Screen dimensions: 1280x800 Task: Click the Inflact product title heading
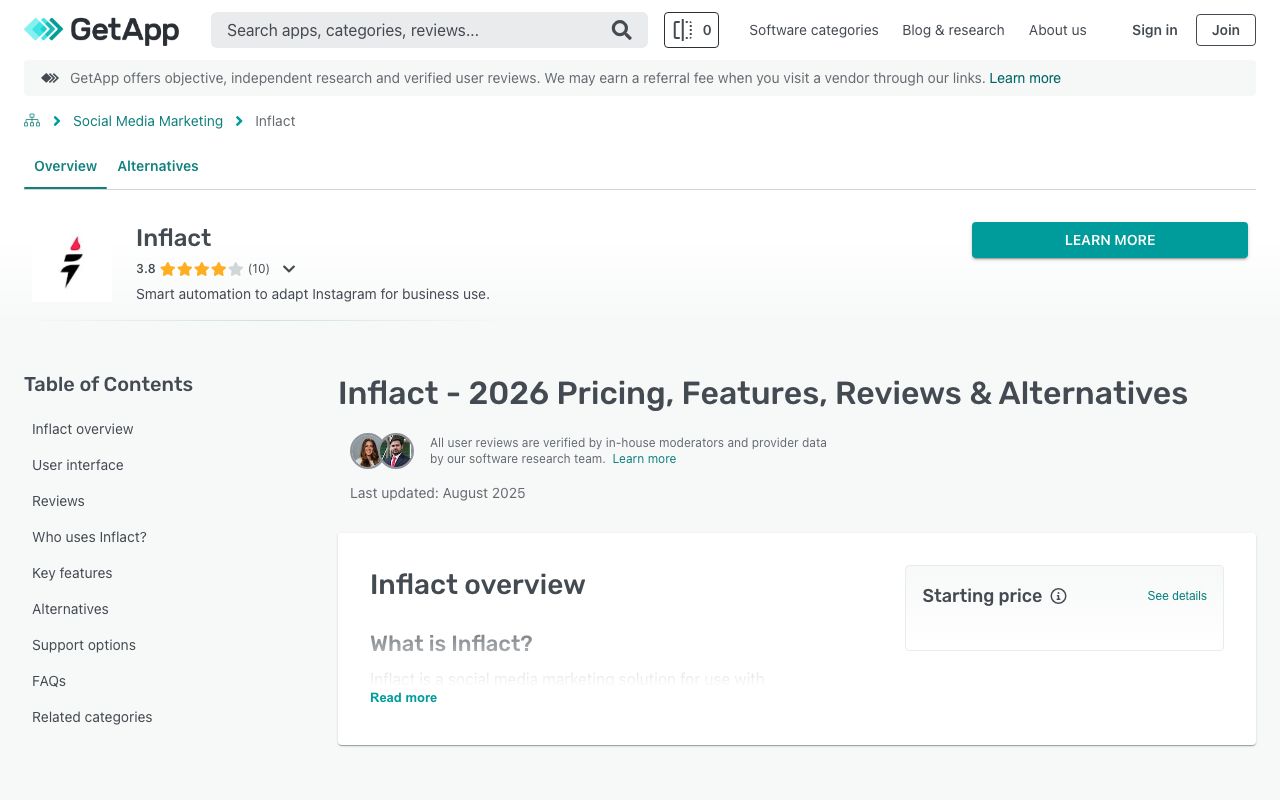(174, 238)
